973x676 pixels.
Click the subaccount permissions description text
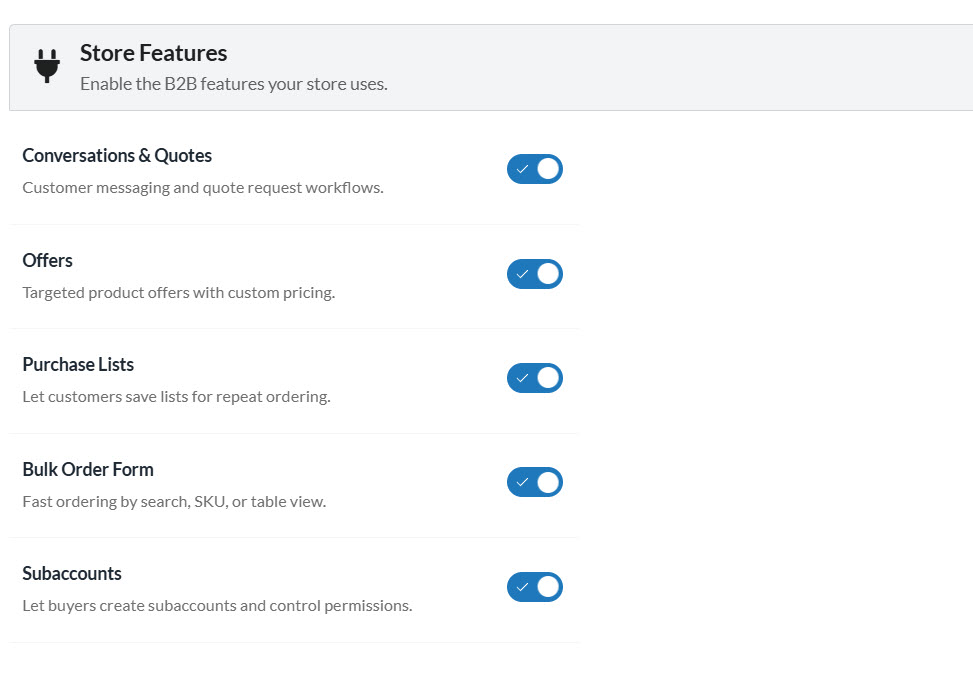click(x=218, y=605)
